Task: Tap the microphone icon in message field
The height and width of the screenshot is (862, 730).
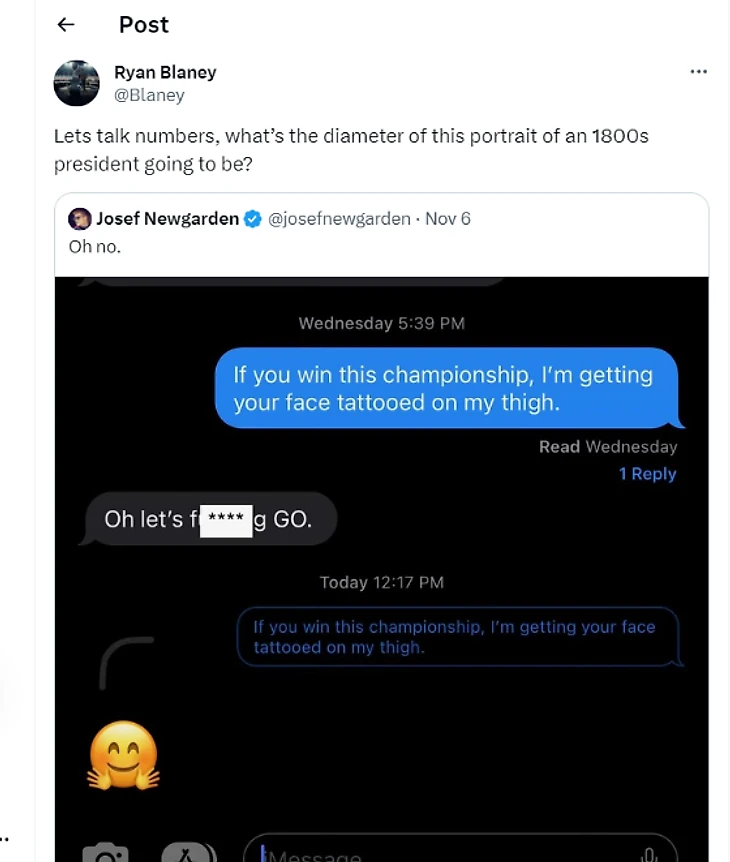Action: click(649, 854)
